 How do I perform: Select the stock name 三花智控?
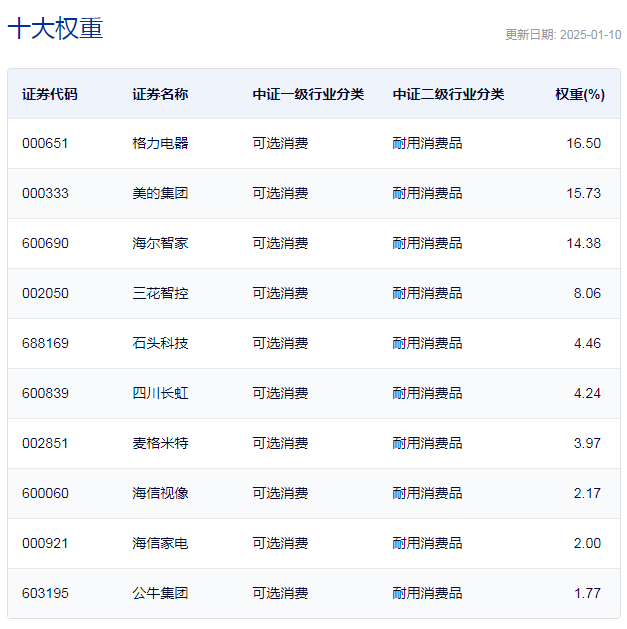160,293
